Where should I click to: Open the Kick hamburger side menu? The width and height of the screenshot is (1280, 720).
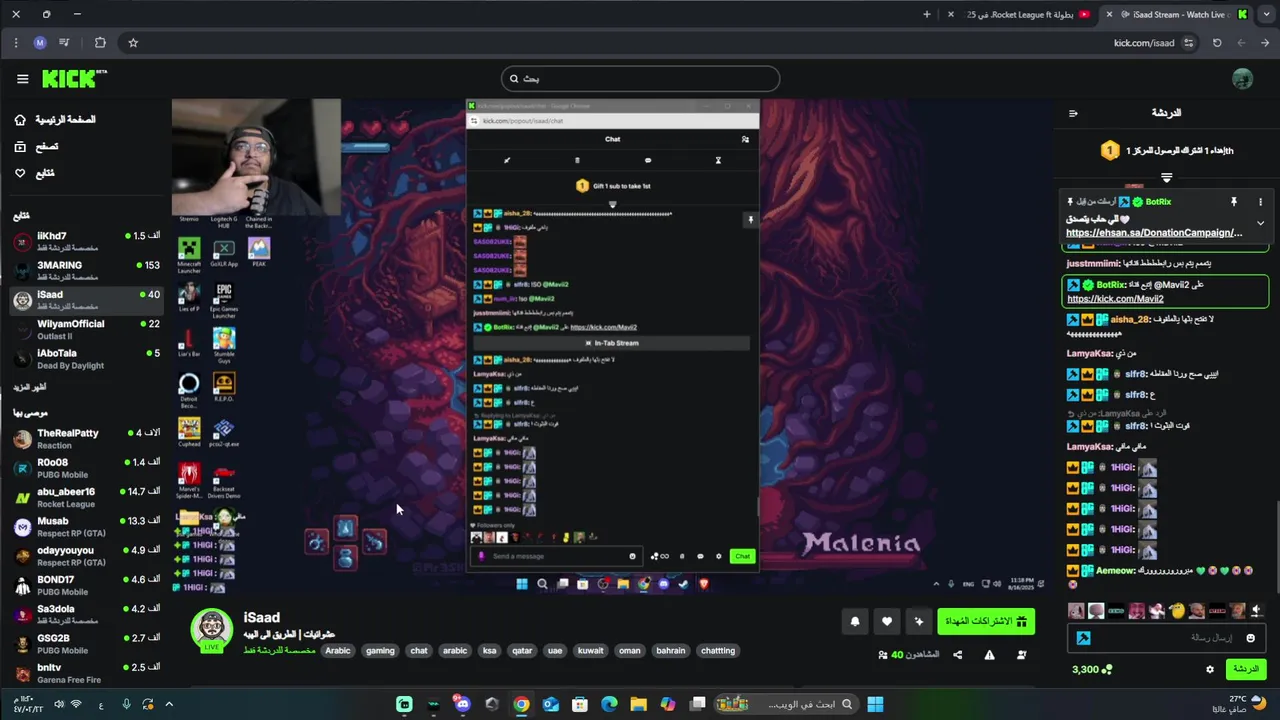pos(22,78)
